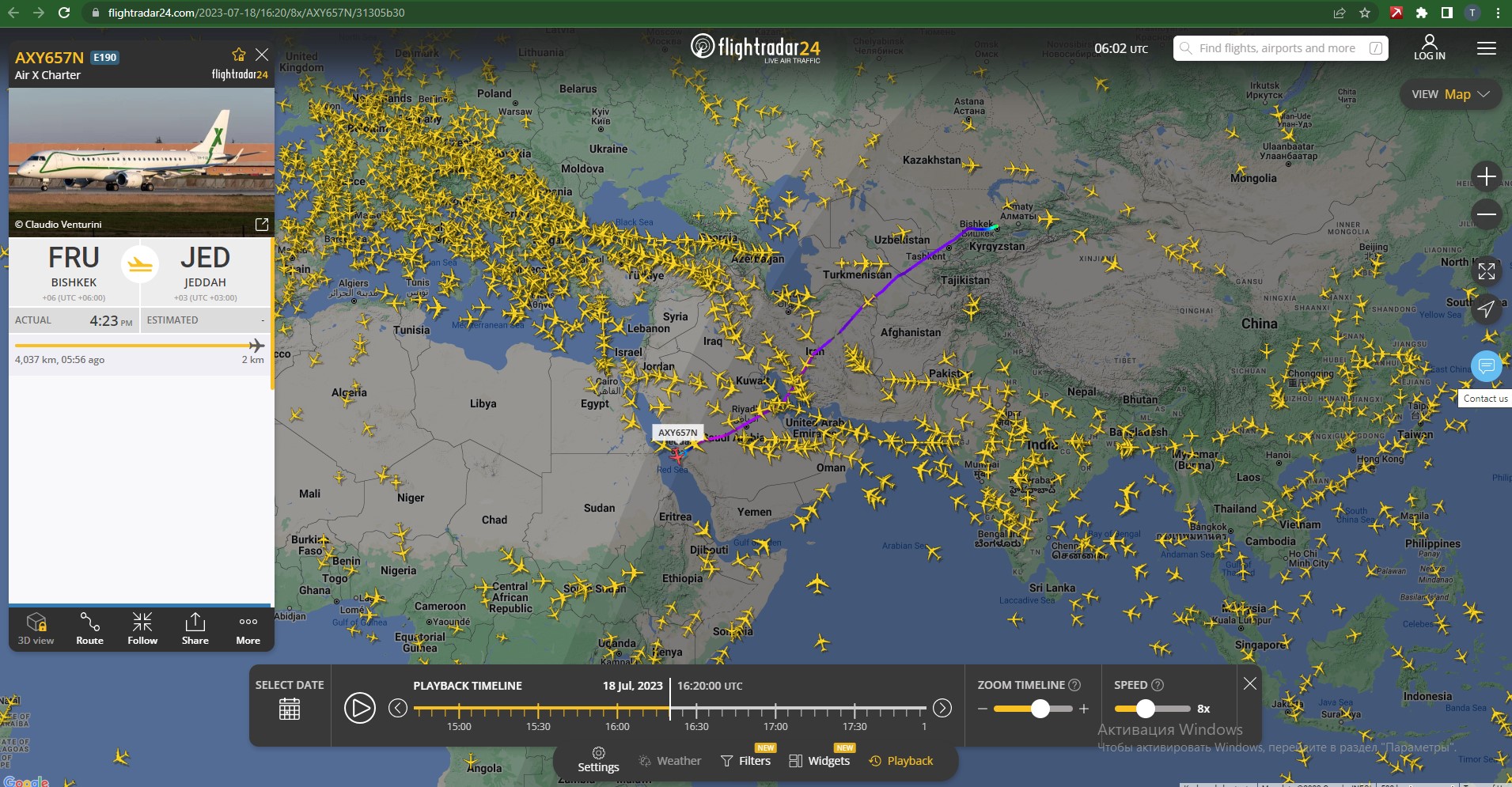Follow the aircraft on map

tap(142, 629)
